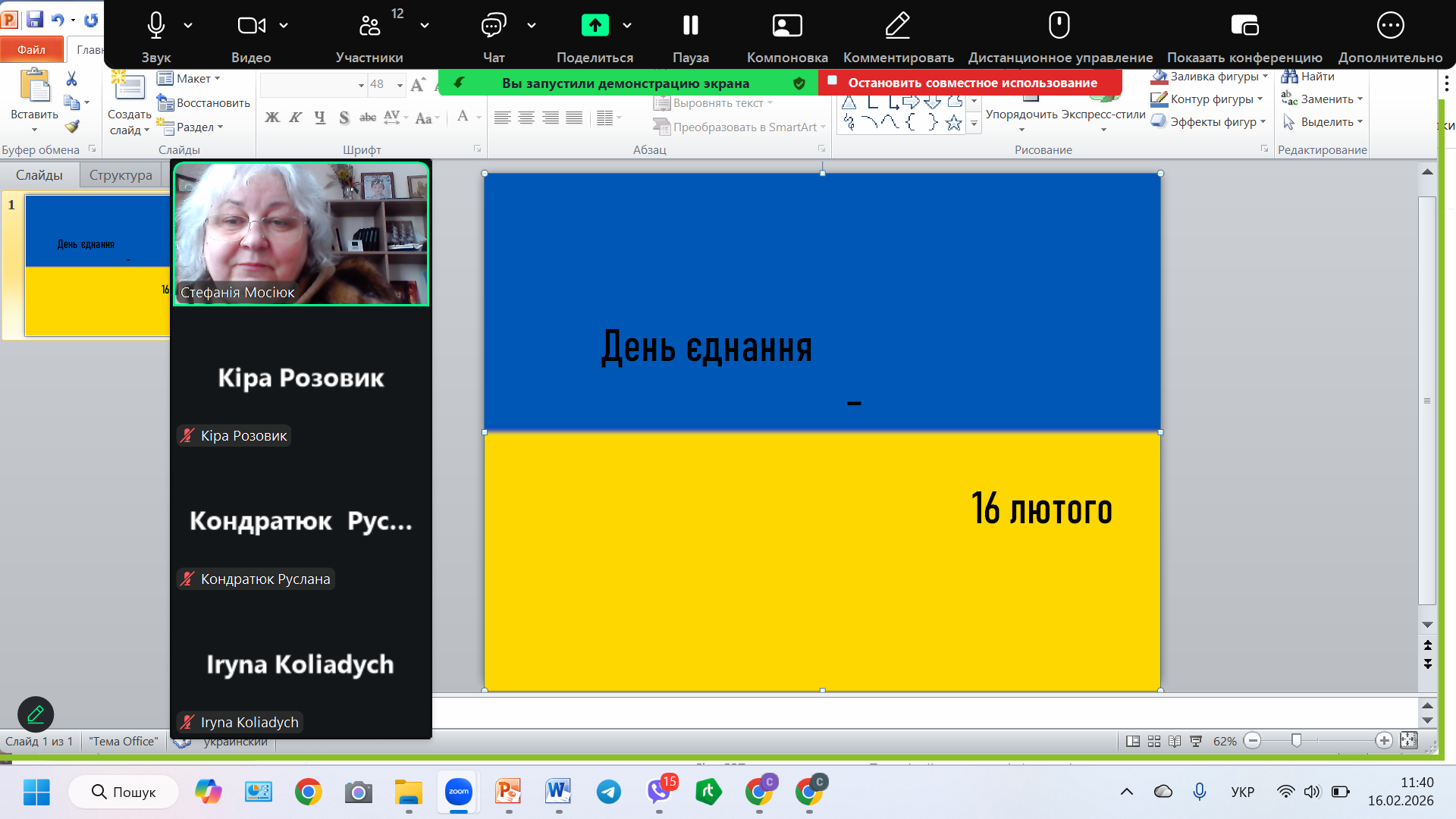Click the zoom slider handle in the status bar
This screenshot has height=819, width=1456.
pos(1296,741)
